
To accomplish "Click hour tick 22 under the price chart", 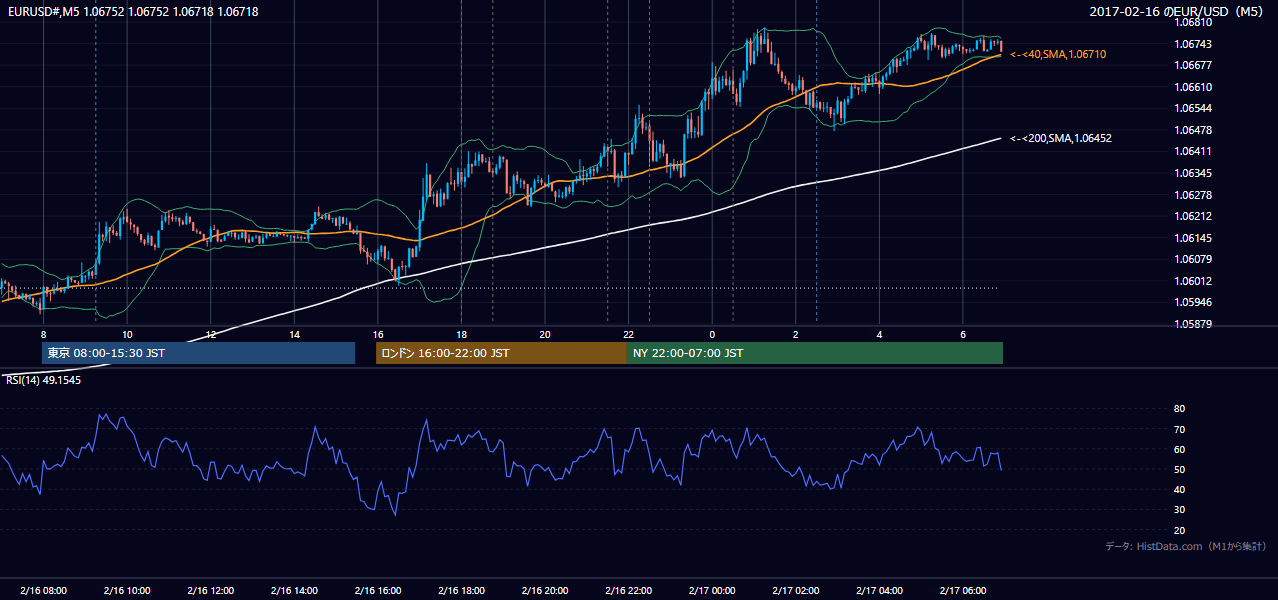I will coord(629,334).
